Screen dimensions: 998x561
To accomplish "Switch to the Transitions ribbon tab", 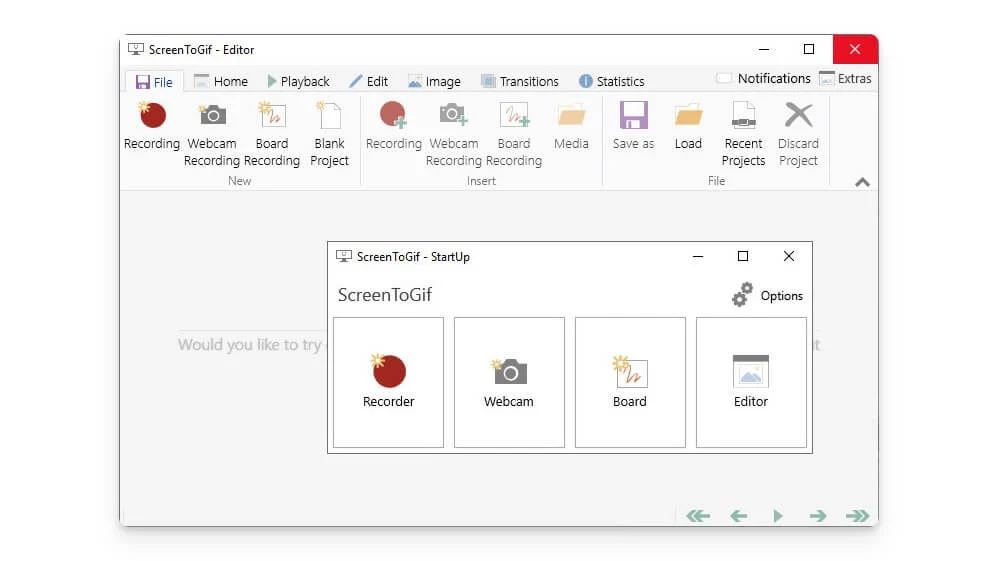I will (520, 82).
